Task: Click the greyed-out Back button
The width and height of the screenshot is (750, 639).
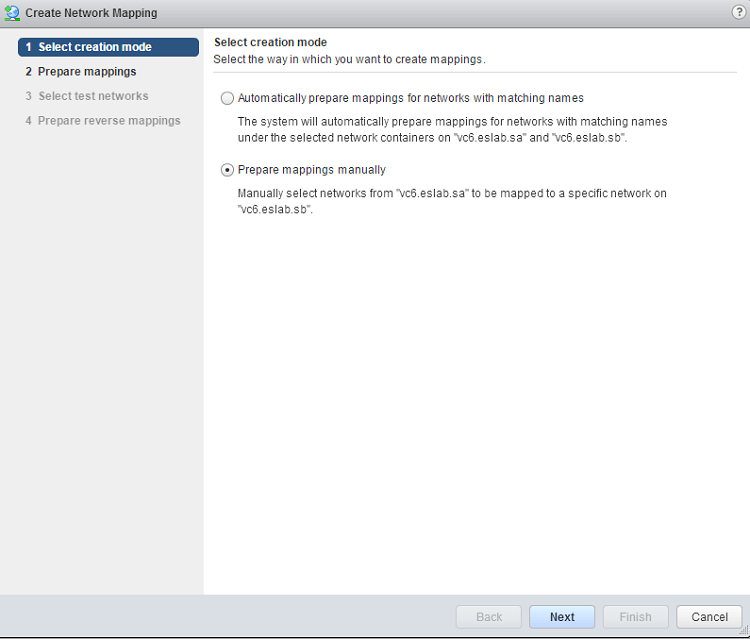Action: tap(489, 617)
